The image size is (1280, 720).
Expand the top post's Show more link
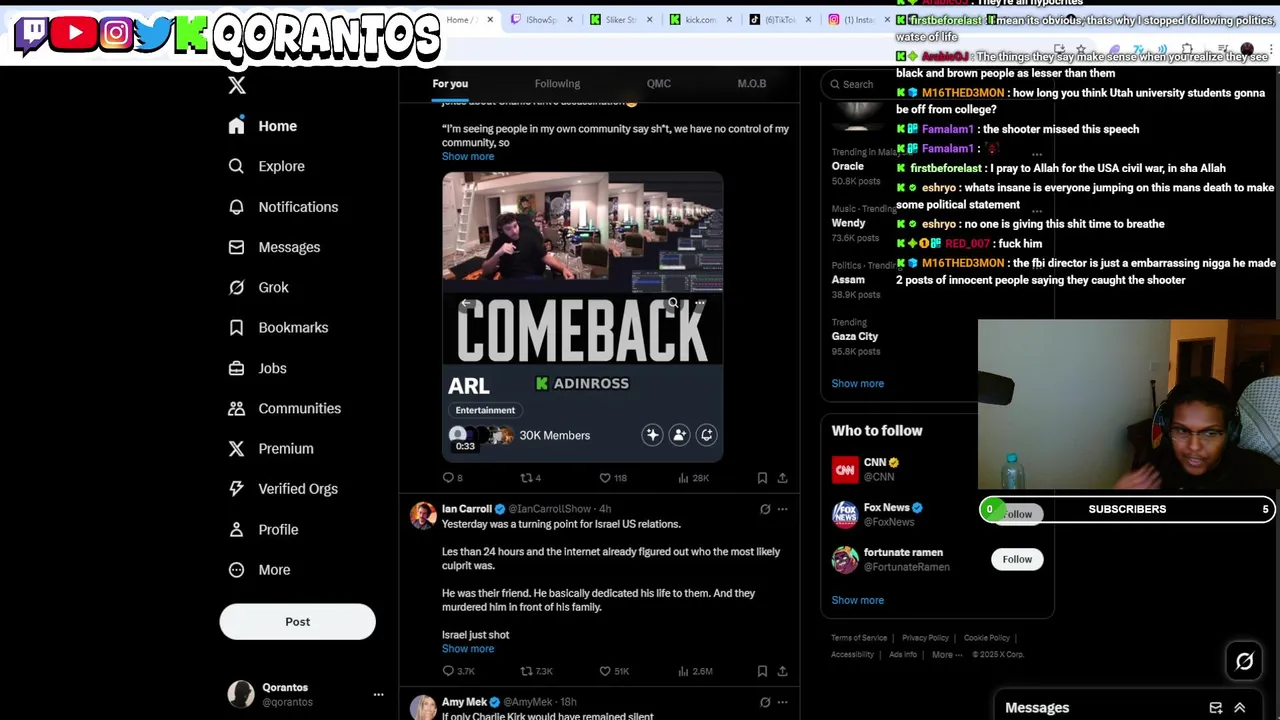click(468, 157)
